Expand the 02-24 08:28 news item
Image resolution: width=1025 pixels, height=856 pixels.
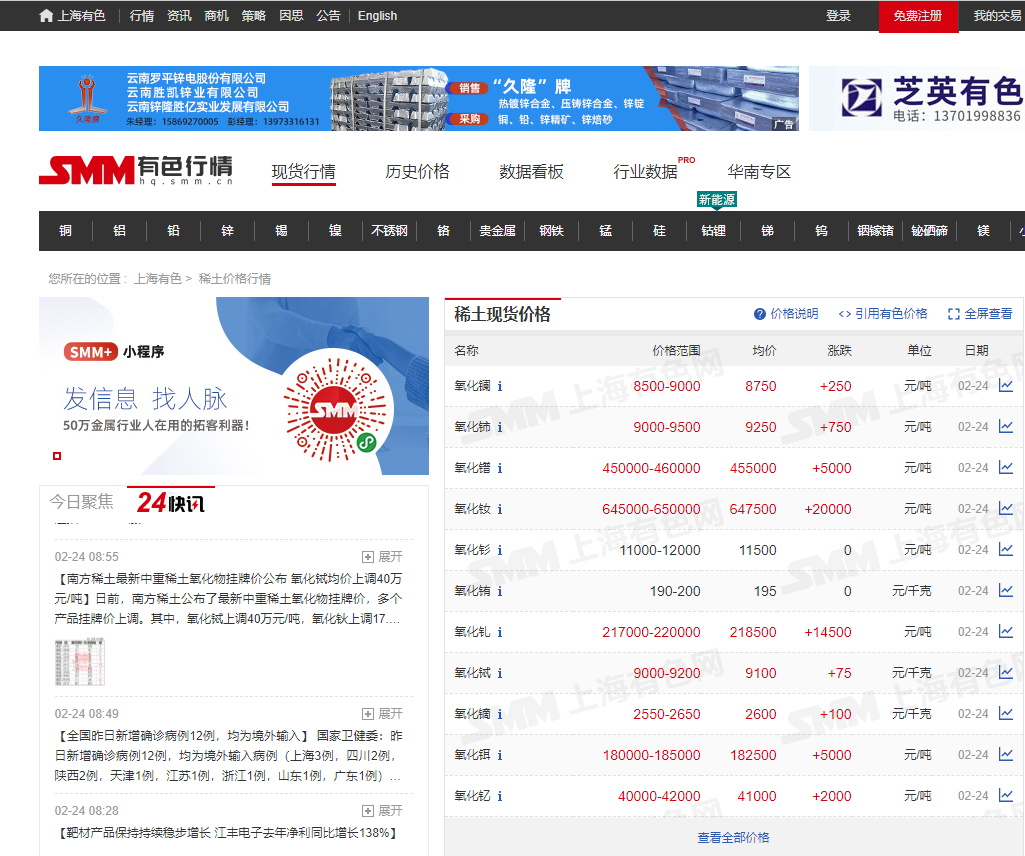pos(382,811)
